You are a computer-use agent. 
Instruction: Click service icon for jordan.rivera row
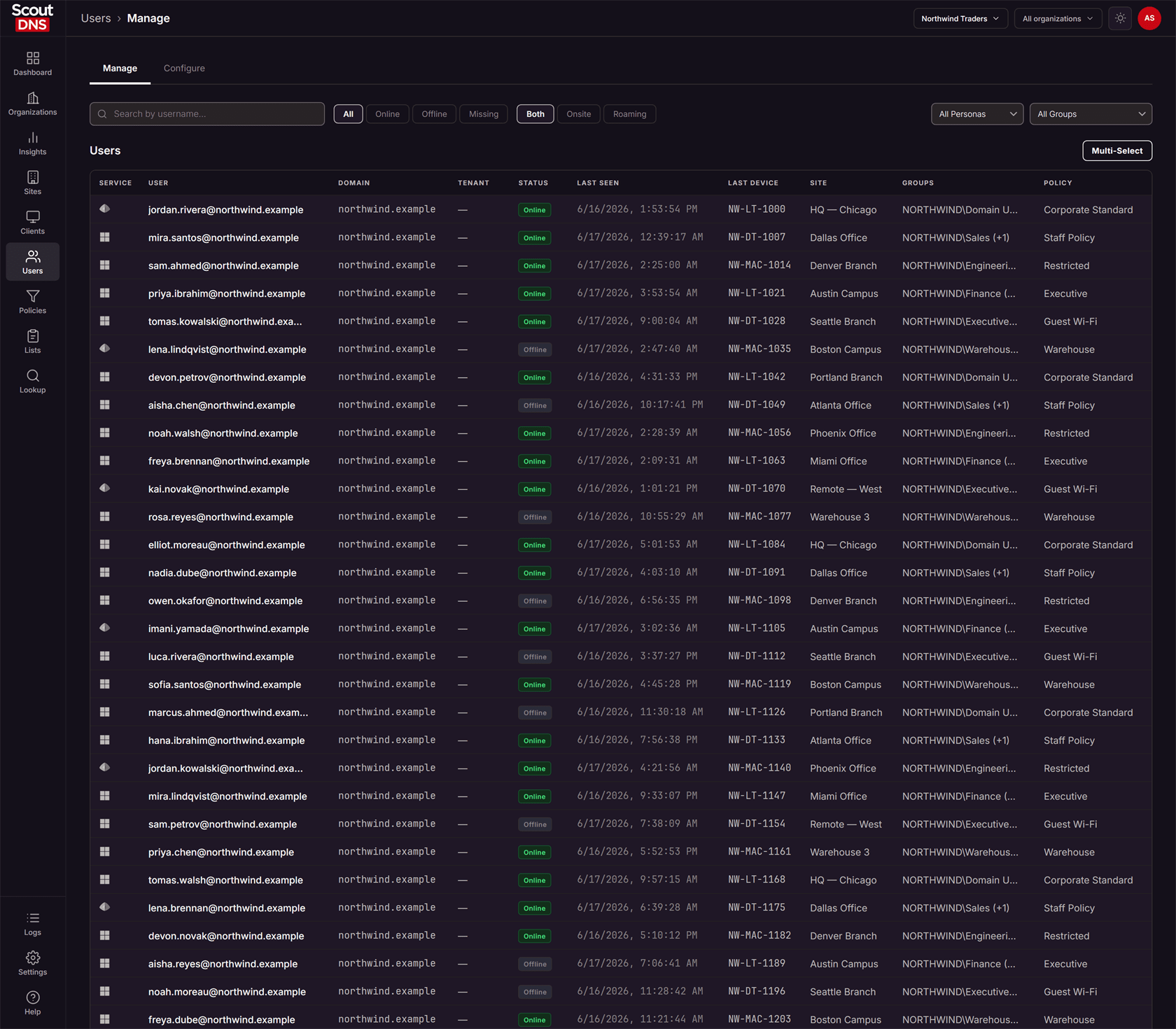tap(104, 209)
